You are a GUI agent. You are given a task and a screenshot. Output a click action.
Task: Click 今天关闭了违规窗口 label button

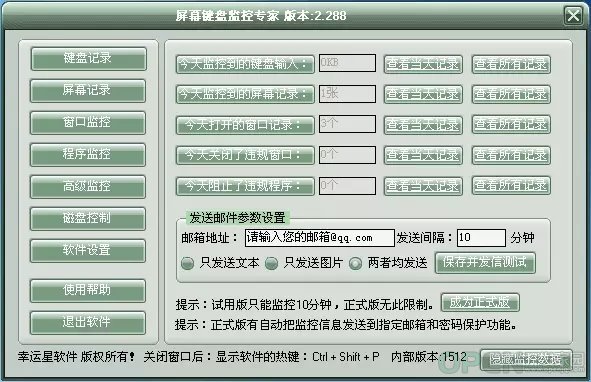coord(245,155)
